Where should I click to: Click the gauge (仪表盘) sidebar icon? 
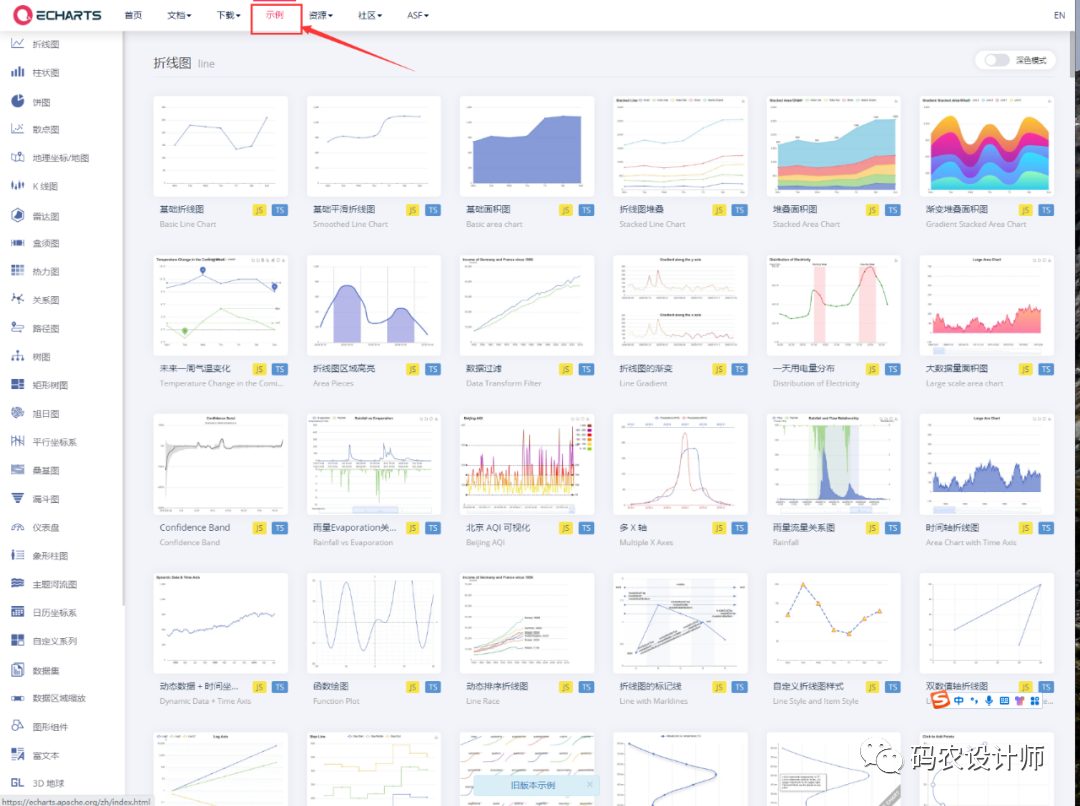pos(17,527)
